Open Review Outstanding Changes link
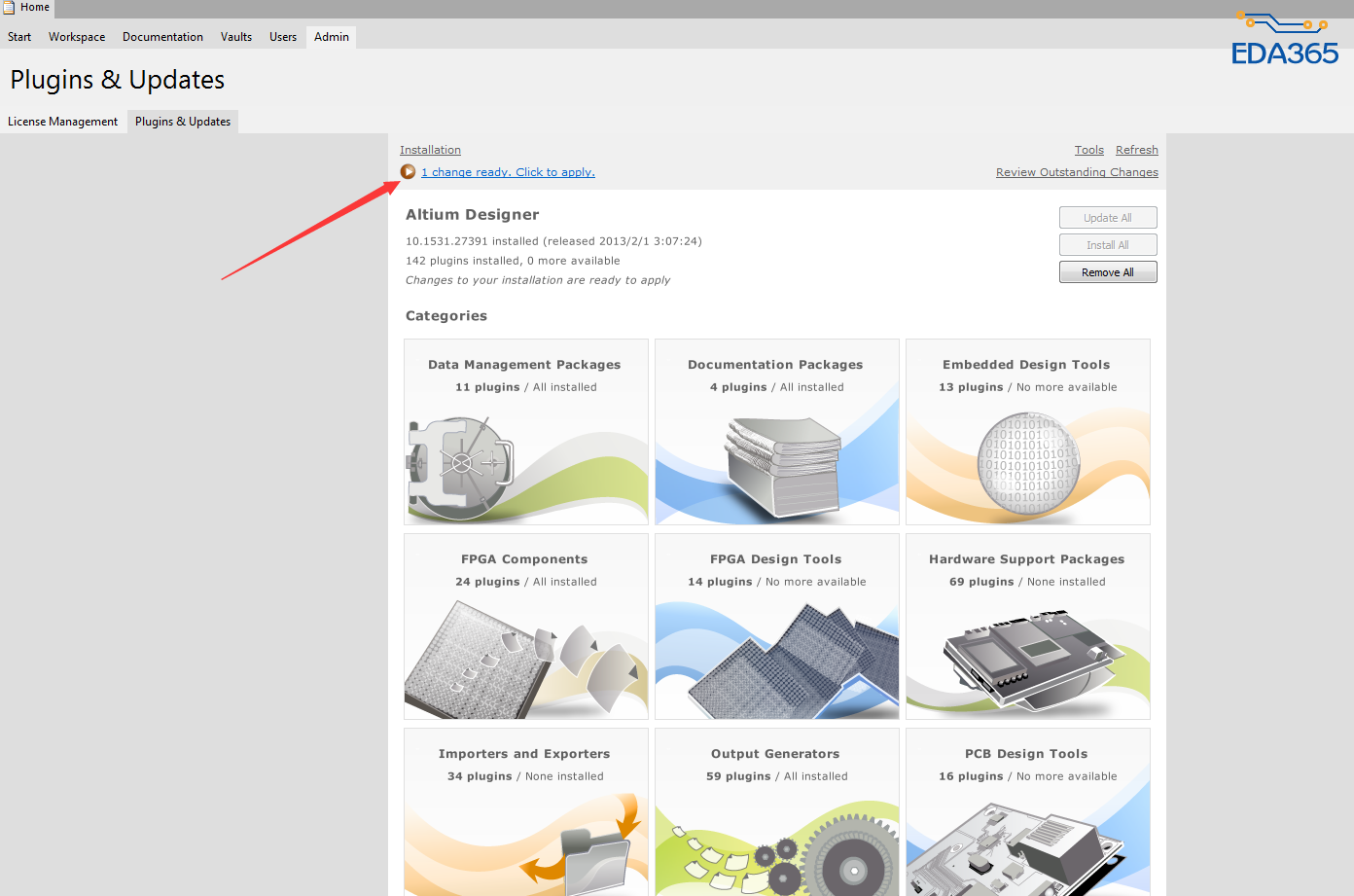This screenshot has height=896, width=1354. (x=1077, y=172)
